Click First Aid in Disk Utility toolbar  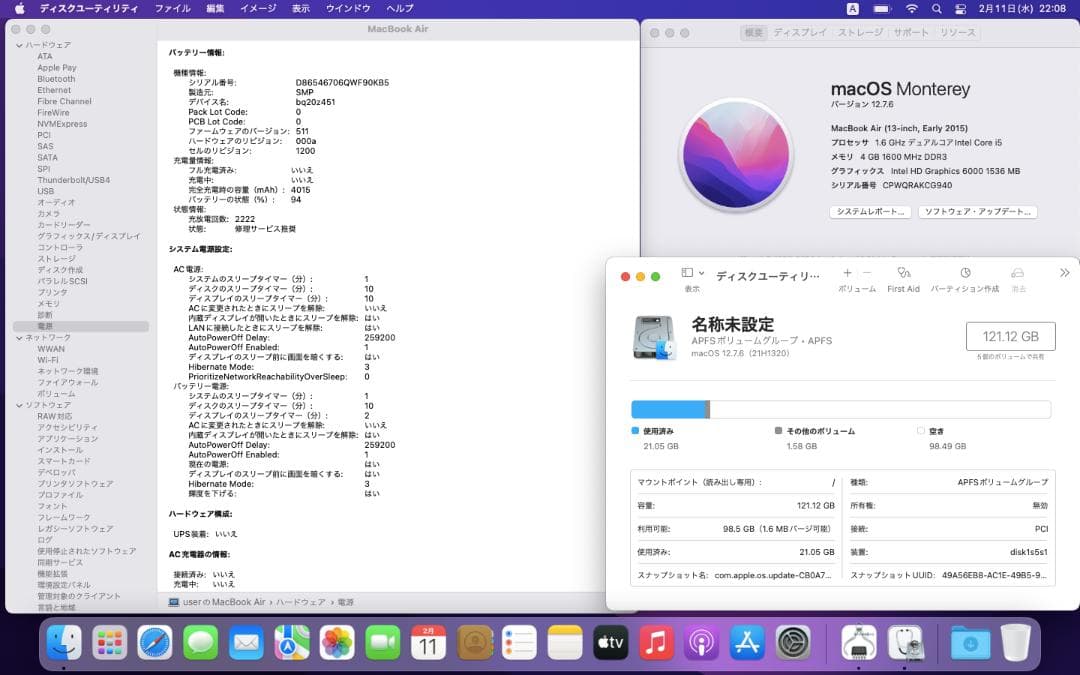[x=904, y=280]
